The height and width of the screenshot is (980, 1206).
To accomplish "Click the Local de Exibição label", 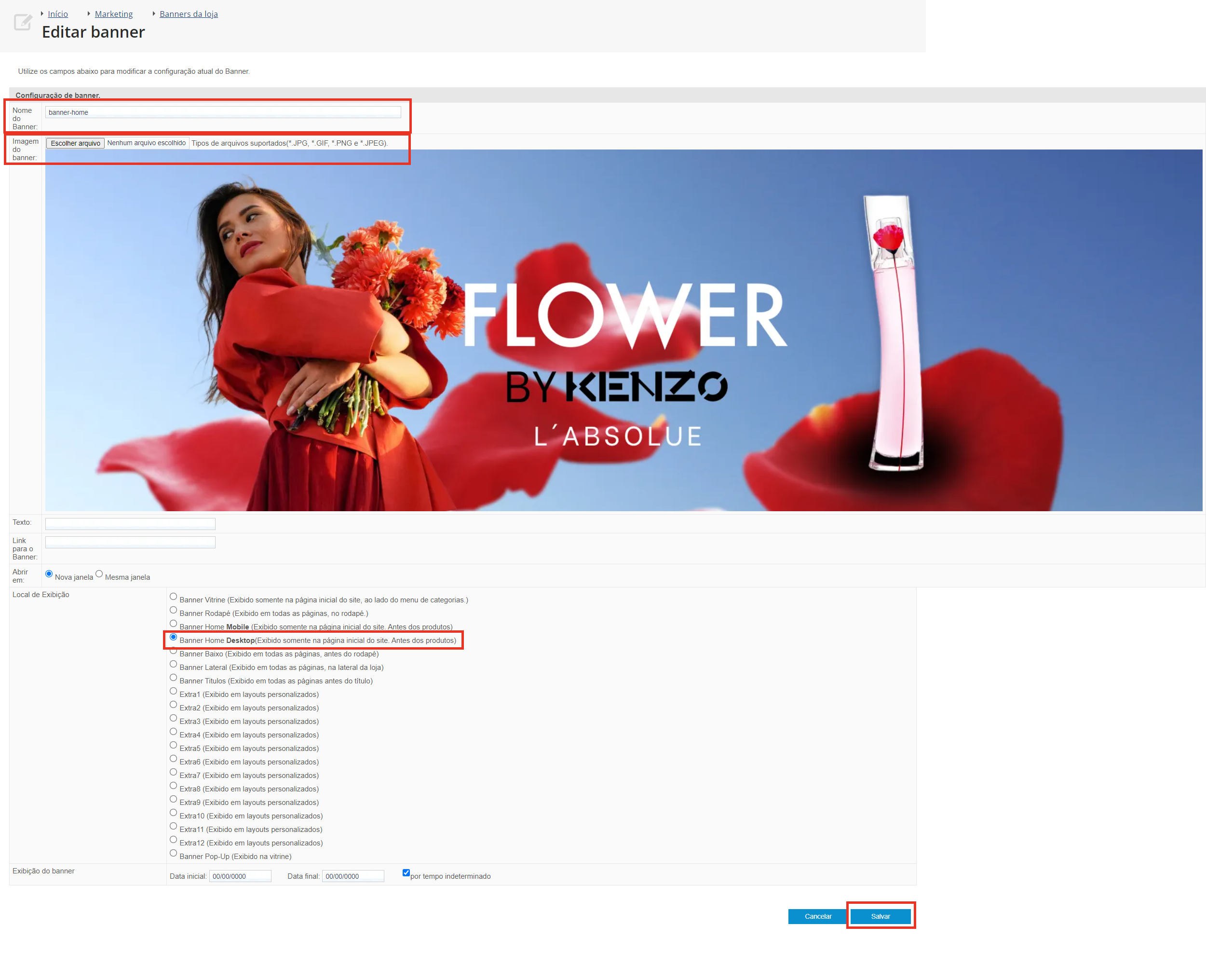I will [x=41, y=595].
